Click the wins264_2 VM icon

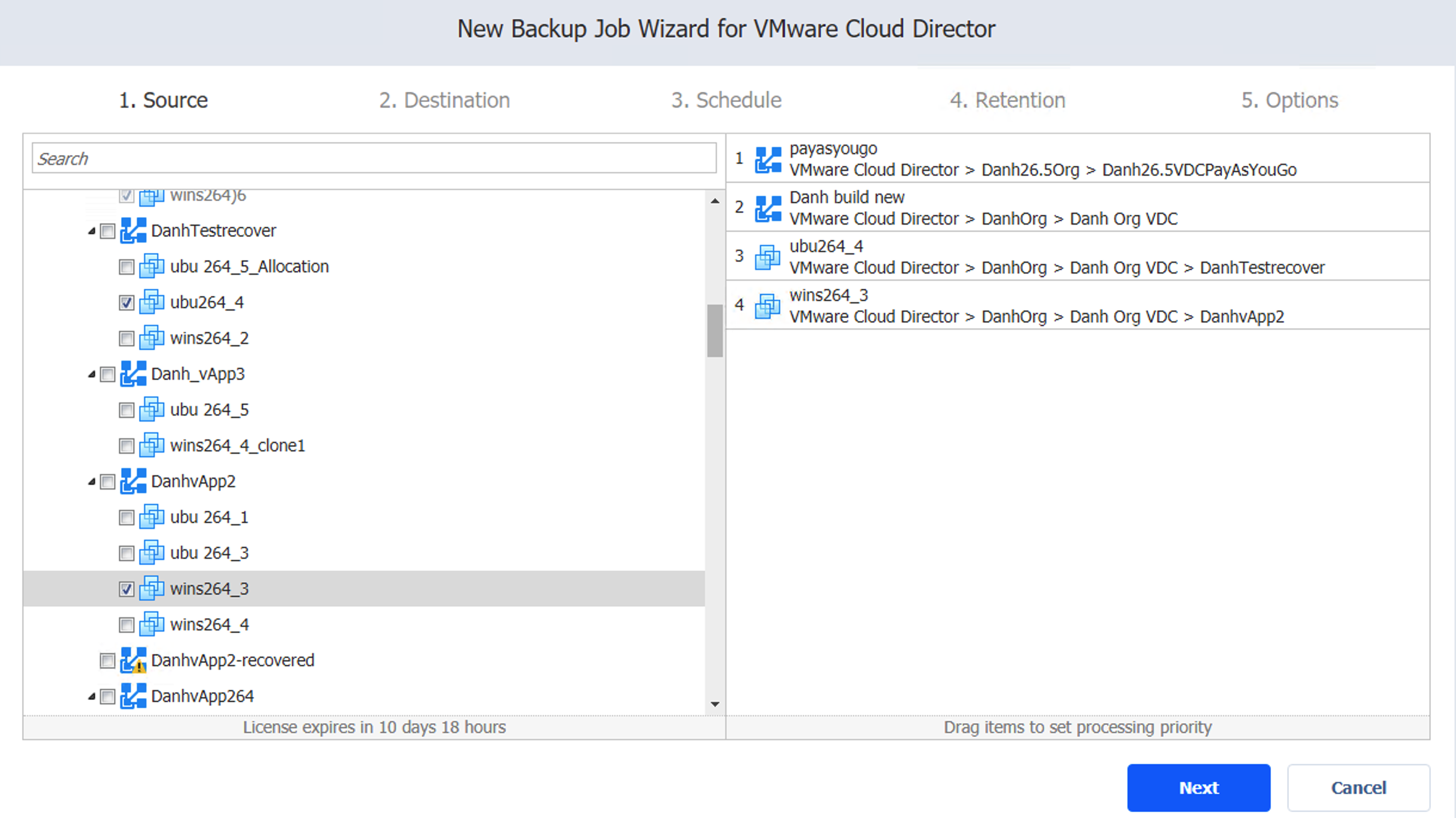(x=152, y=338)
